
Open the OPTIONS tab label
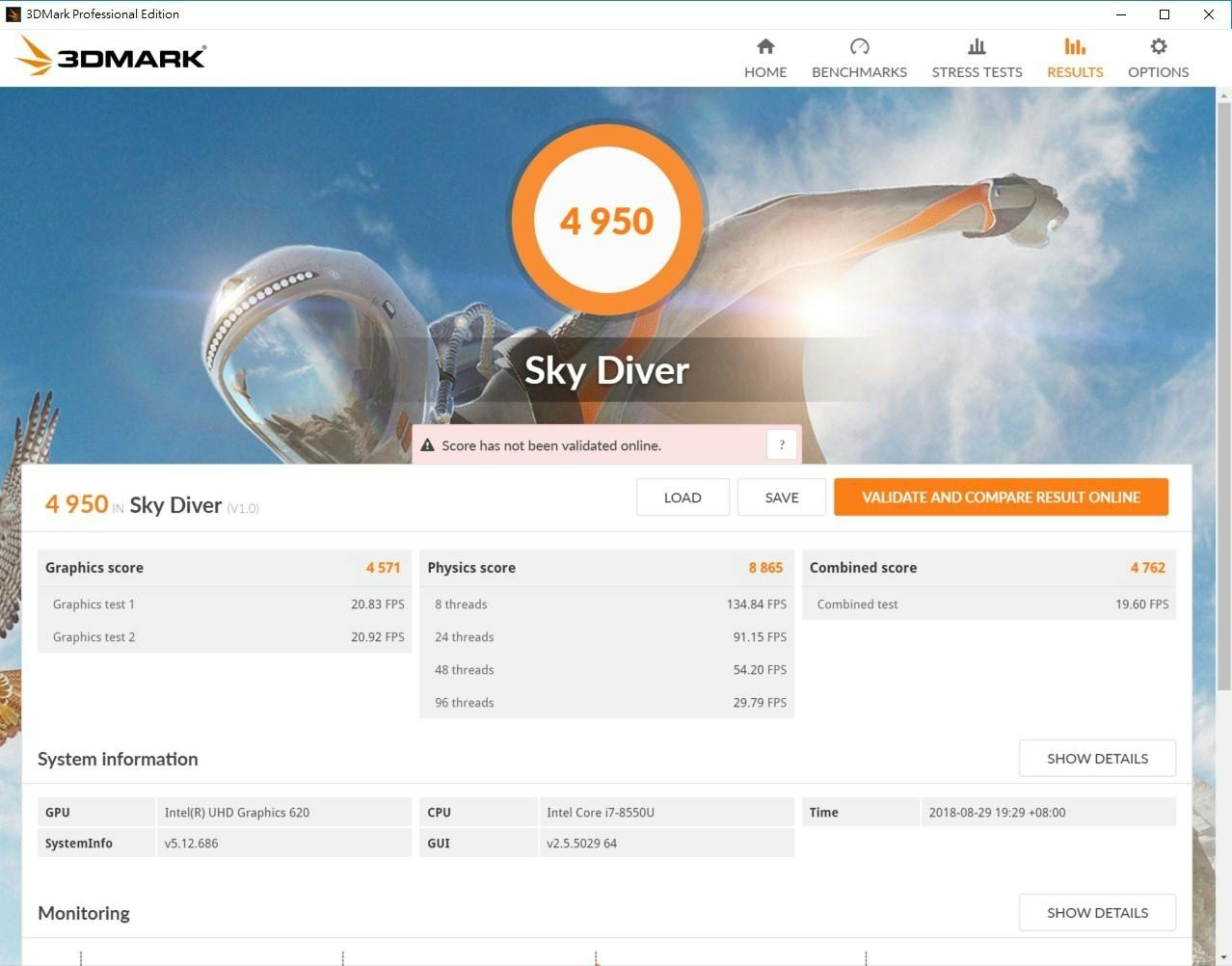pos(1159,72)
